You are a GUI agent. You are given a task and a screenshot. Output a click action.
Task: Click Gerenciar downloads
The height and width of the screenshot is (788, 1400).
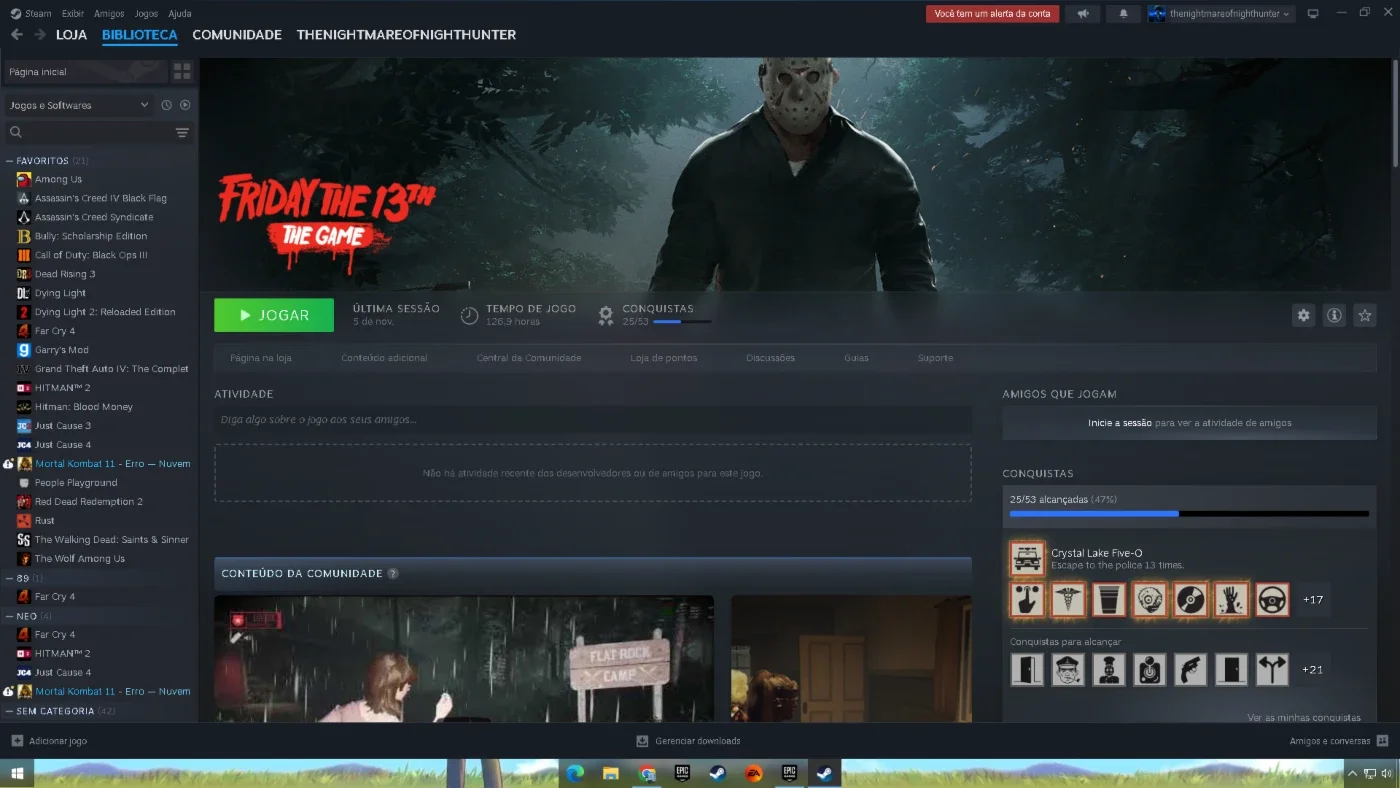pos(689,741)
